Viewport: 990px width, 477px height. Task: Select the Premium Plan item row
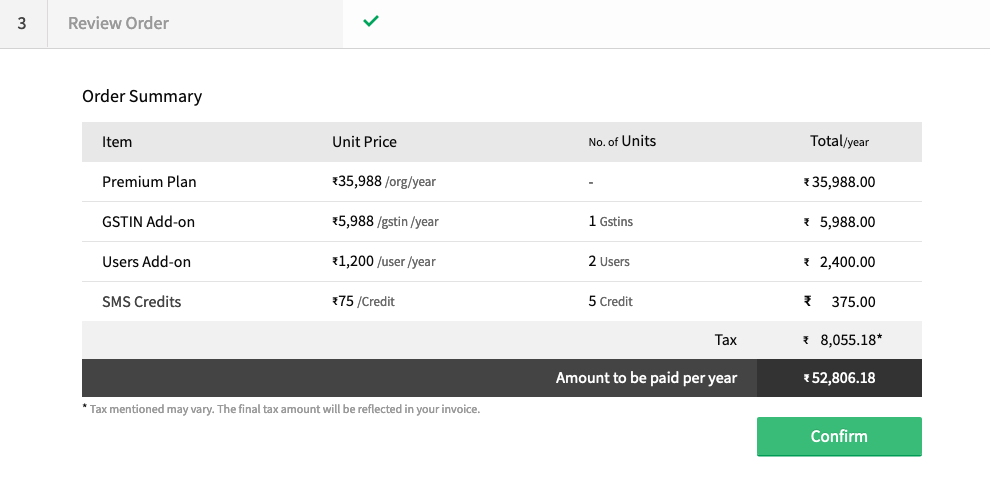(149, 182)
